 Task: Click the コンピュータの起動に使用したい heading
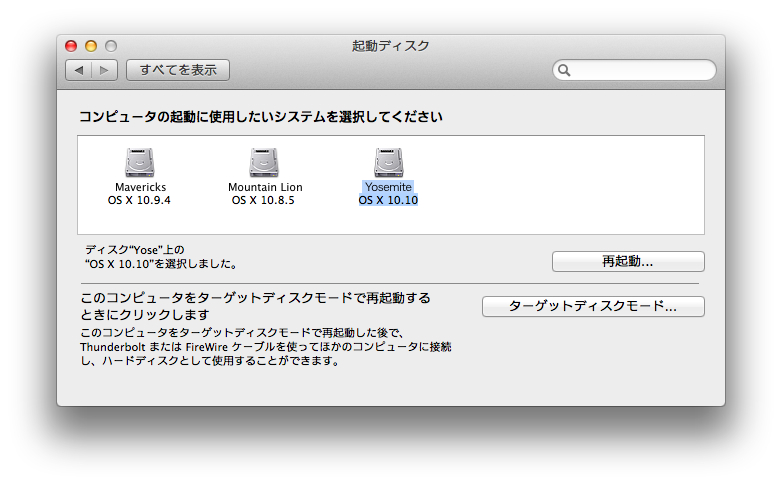[261, 117]
